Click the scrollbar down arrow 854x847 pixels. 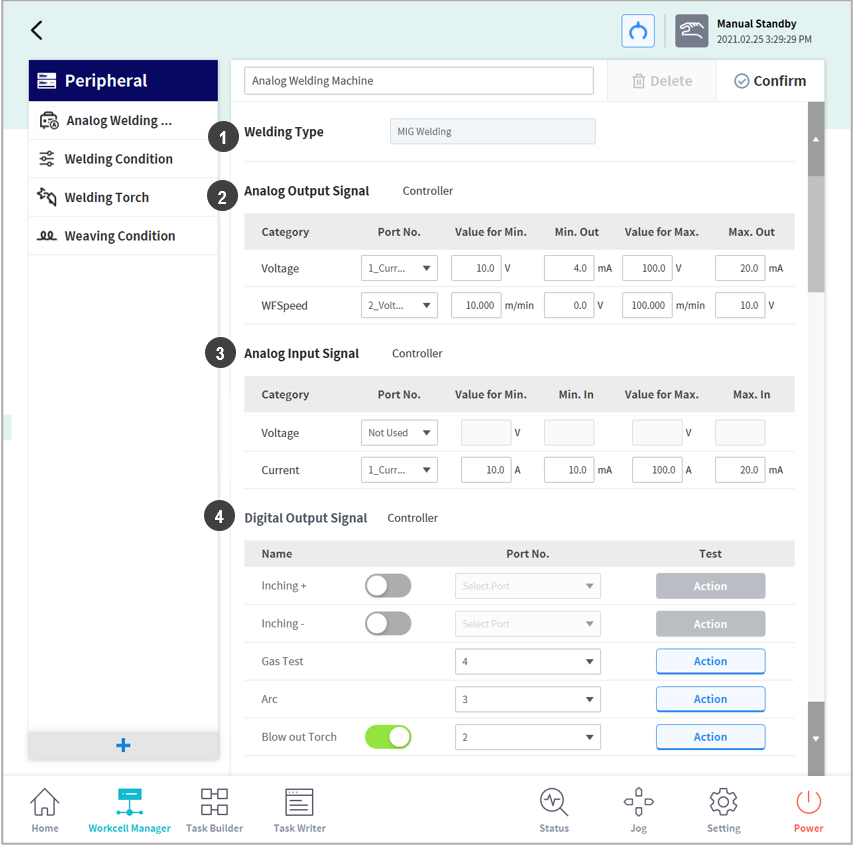tap(816, 739)
